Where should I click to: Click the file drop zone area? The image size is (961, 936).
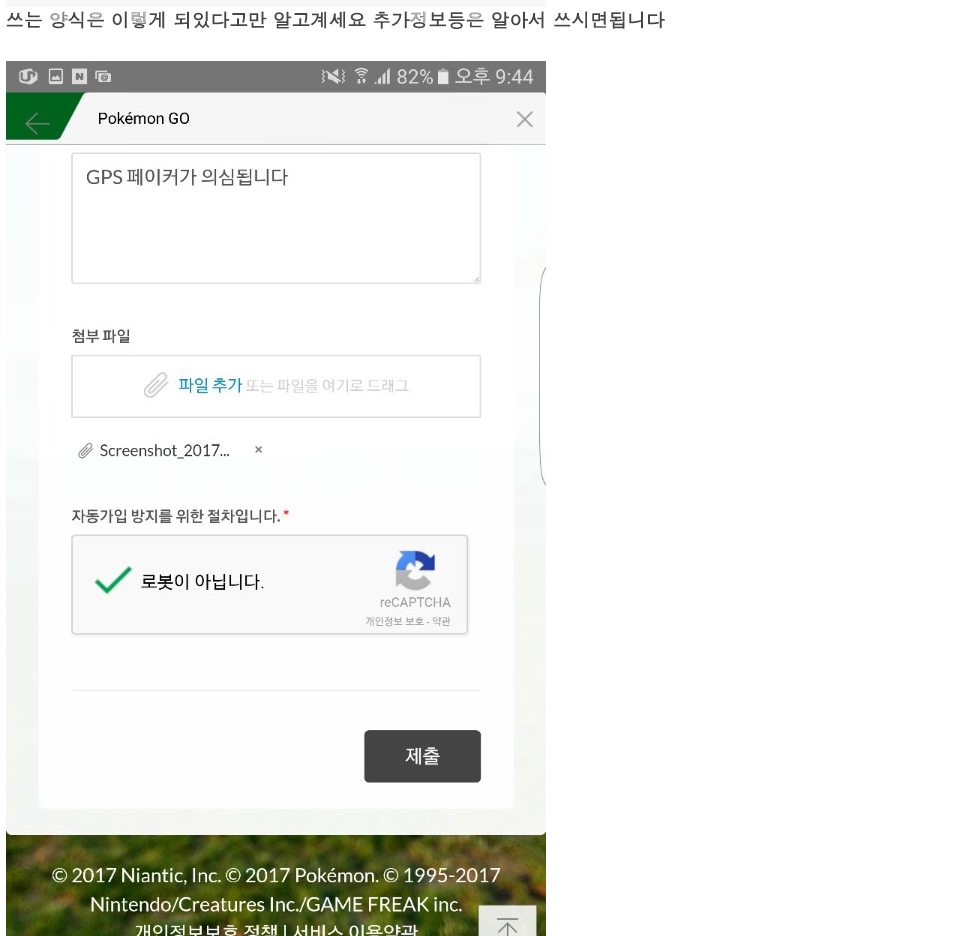pos(276,386)
